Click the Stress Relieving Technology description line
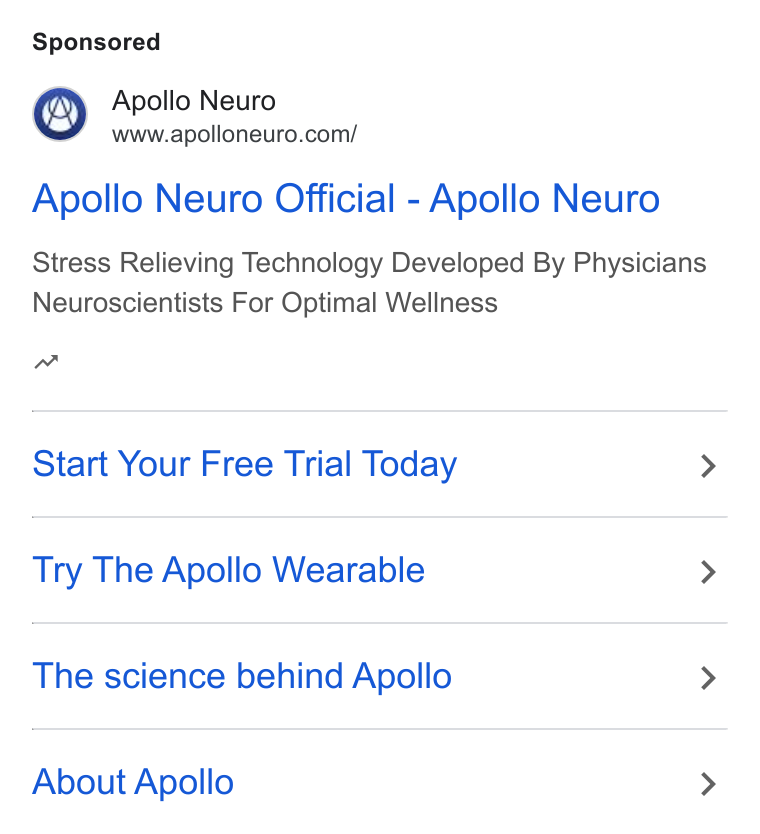Viewport: 760px width, 834px height. 369,263
